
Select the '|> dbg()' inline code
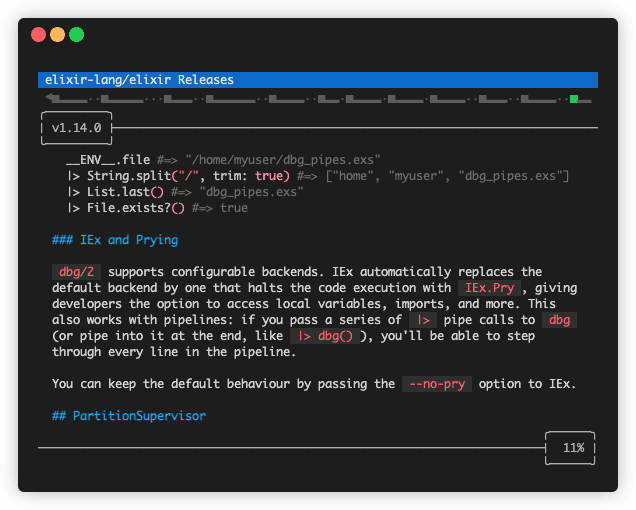[x=325, y=336]
